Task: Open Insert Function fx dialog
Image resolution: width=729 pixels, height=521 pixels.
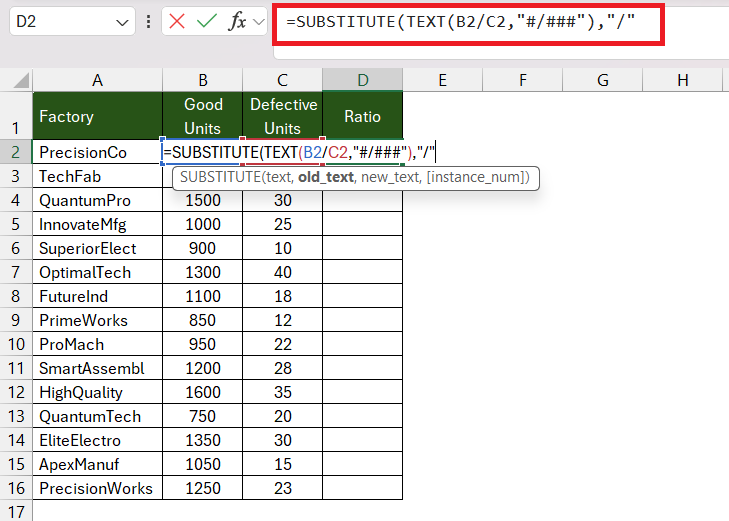Action: click(237, 21)
